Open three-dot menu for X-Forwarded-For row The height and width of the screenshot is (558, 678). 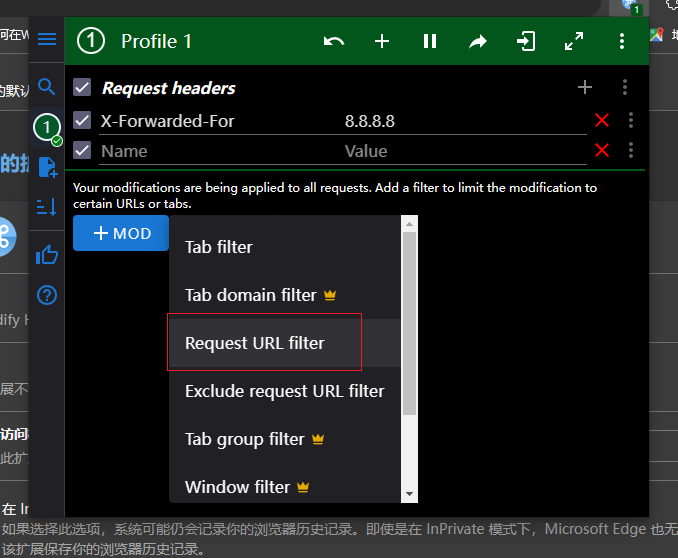pos(631,120)
